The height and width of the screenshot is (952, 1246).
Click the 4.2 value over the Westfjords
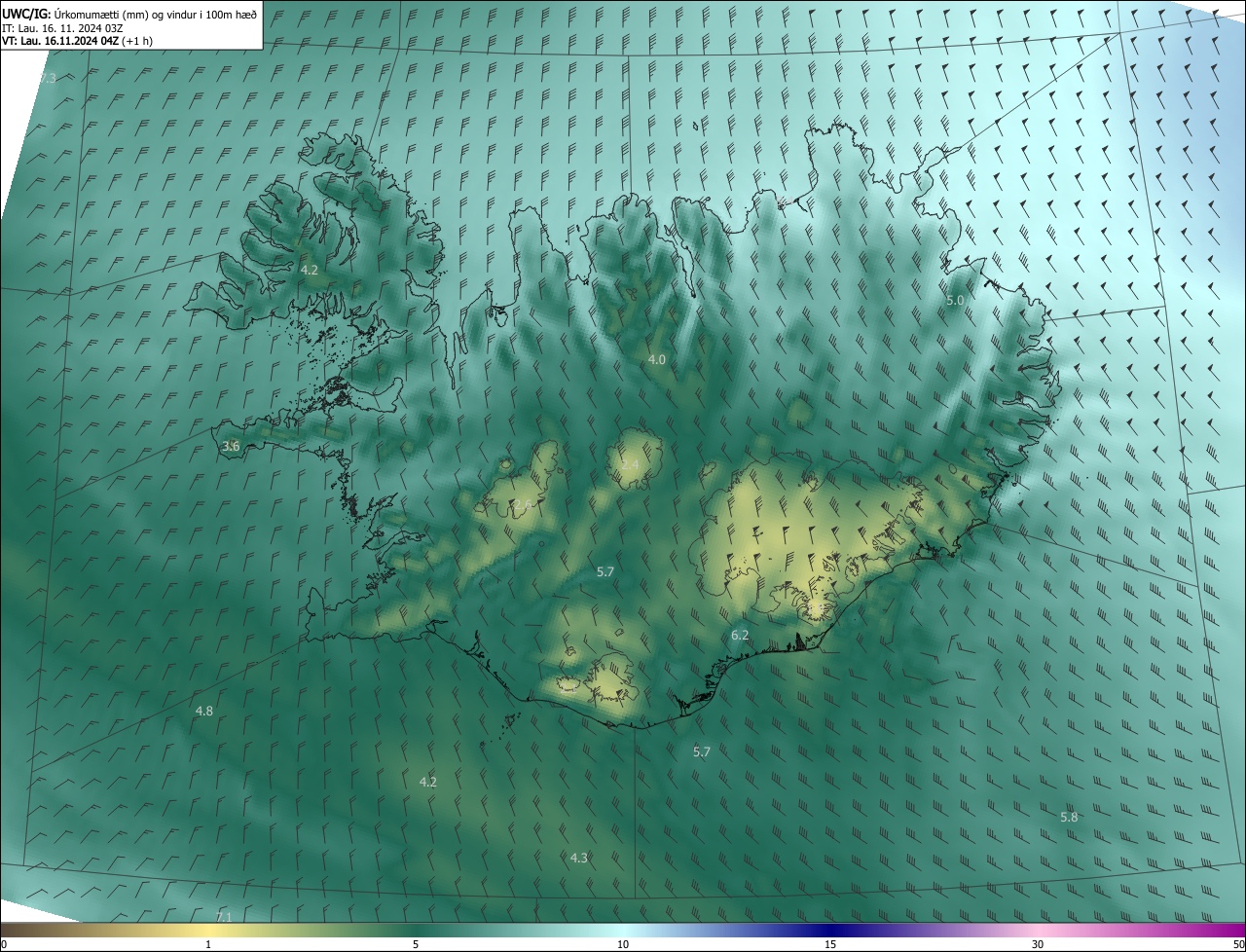point(310,269)
